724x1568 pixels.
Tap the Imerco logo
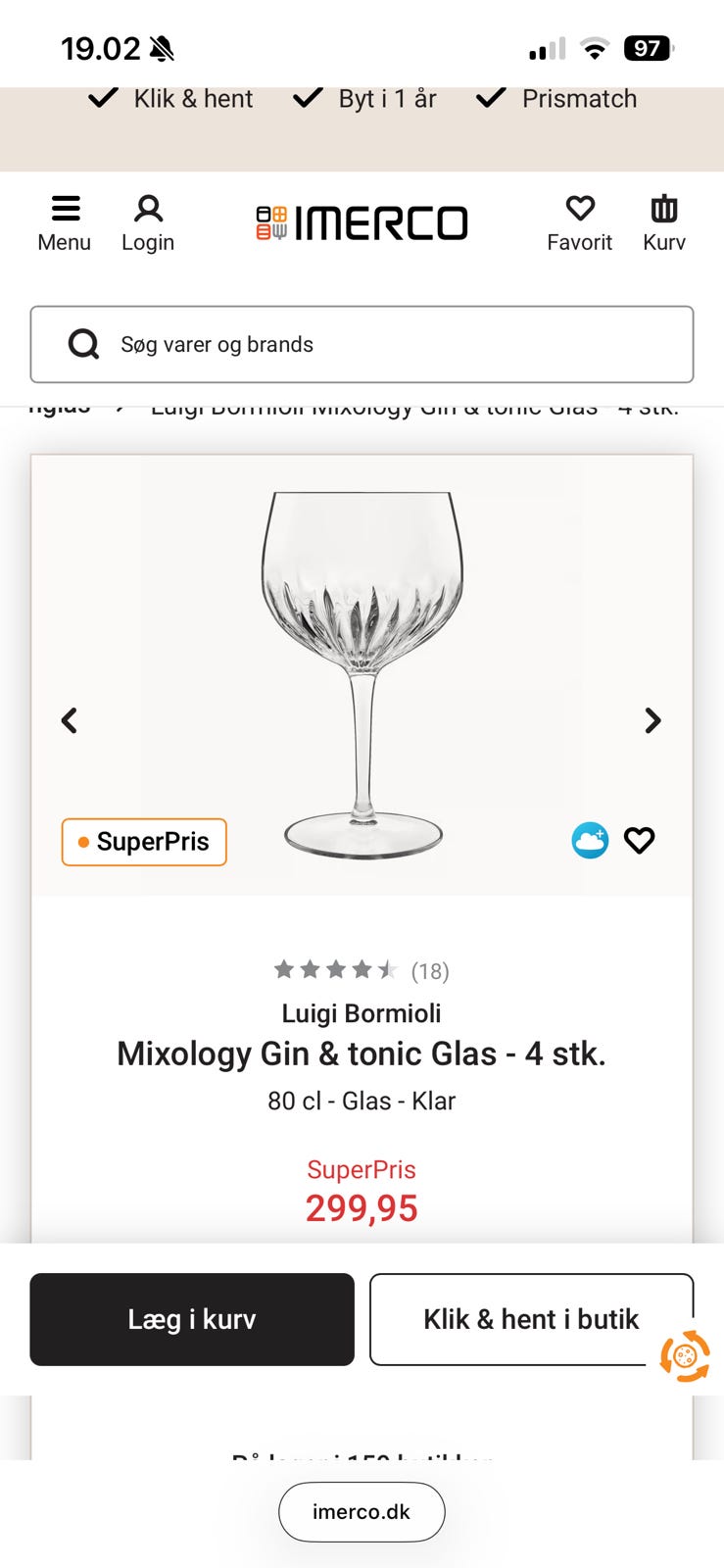pyautogui.click(x=362, y=223)
